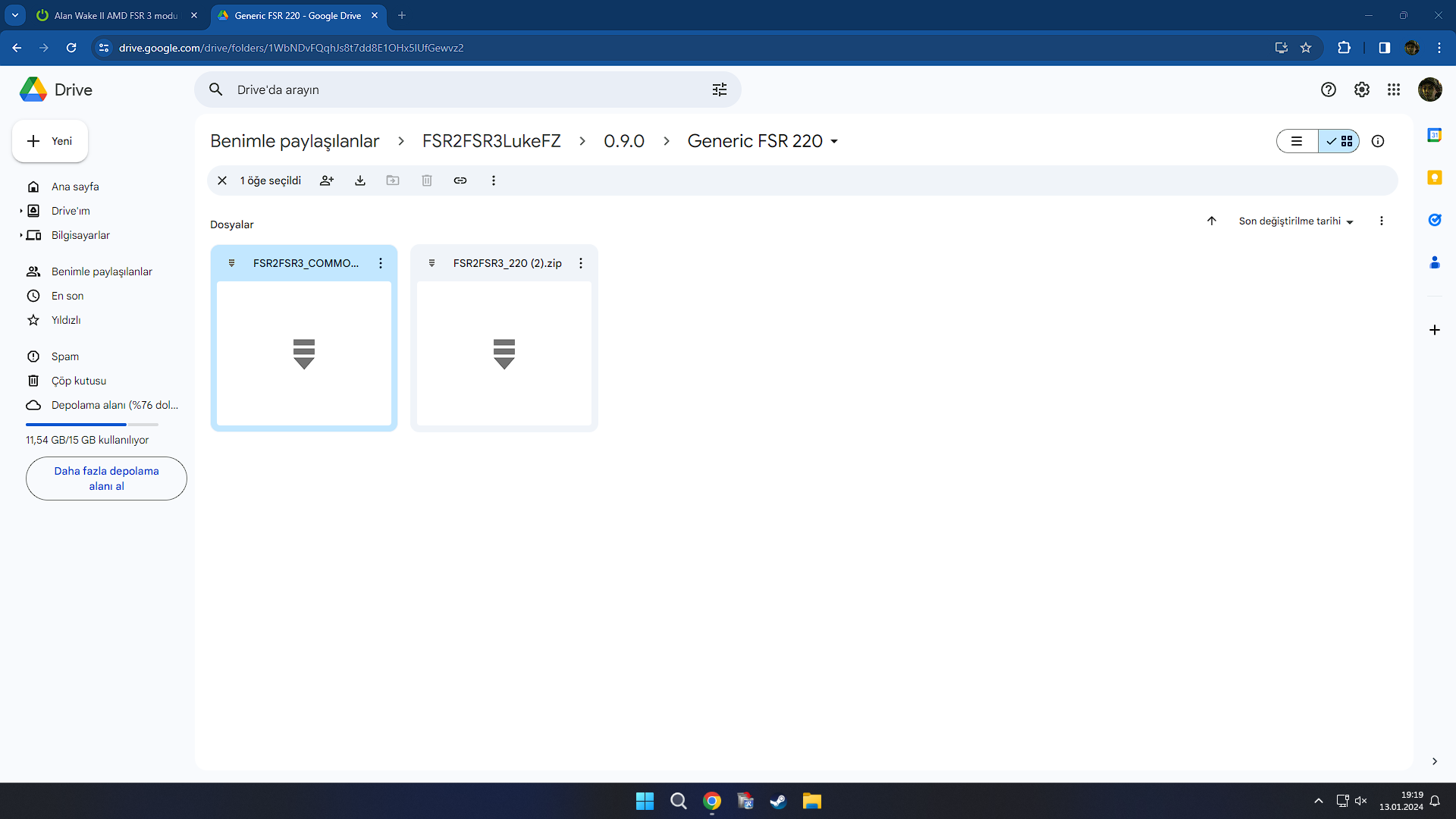The height and width of the screenshot is (819, 1456).
Task: Select FSR2FSR3_220 (2).zip file thumbnail
Action: 504,353
